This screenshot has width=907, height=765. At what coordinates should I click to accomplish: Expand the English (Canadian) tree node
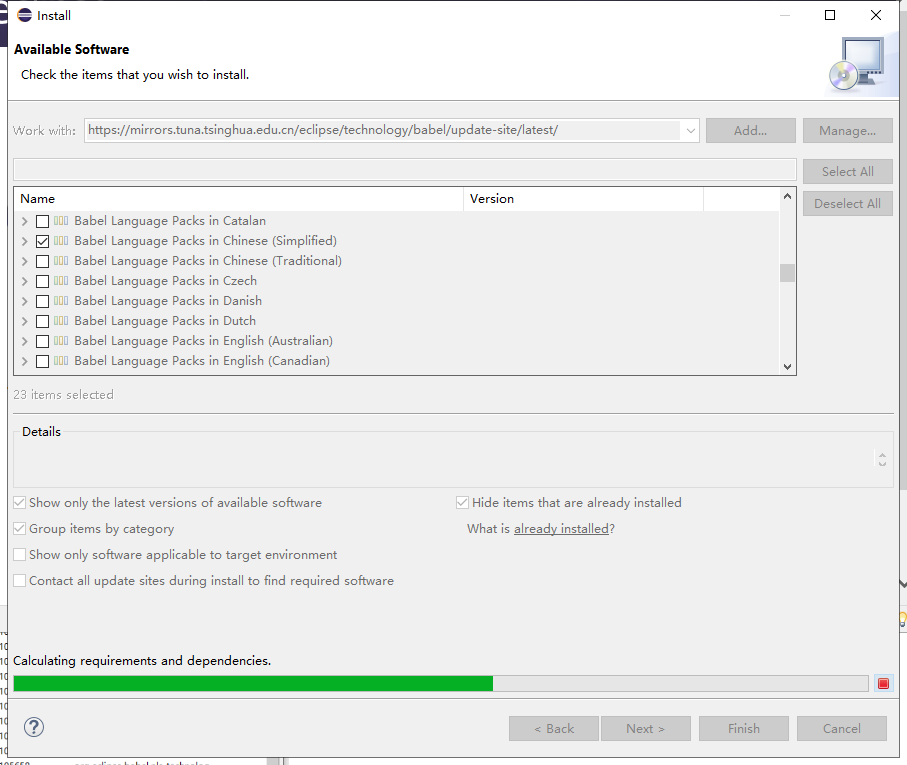(24, 361)
